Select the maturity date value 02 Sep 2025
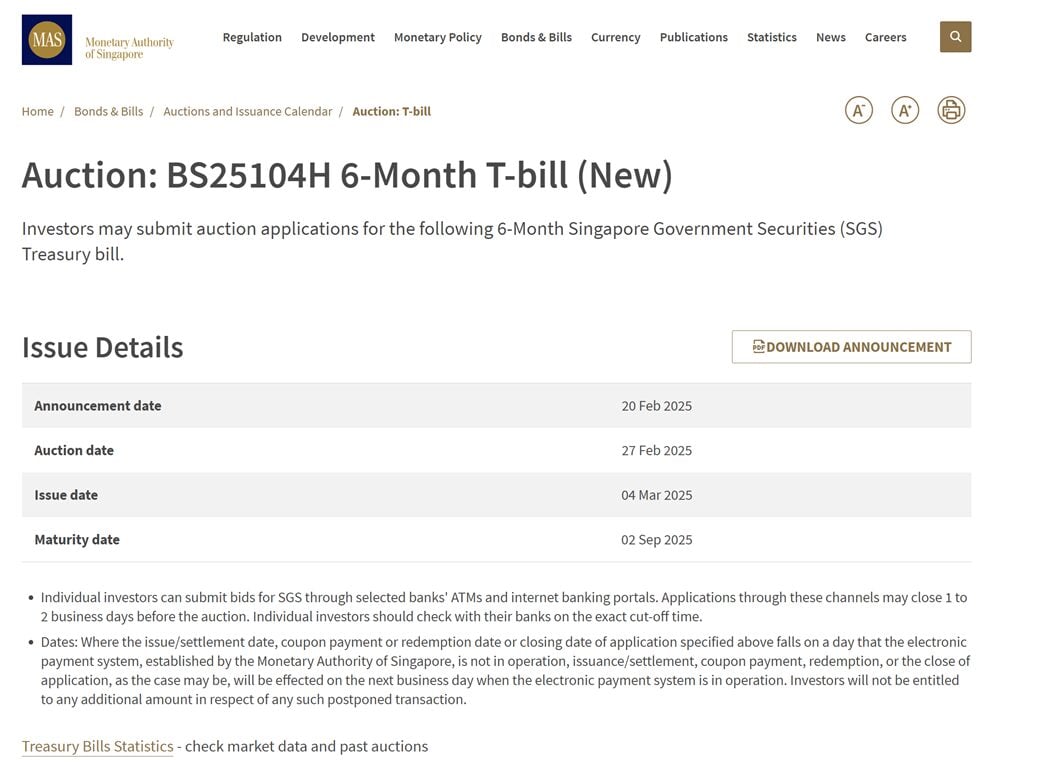The image size is (1053, 772). tap(657, 540)
